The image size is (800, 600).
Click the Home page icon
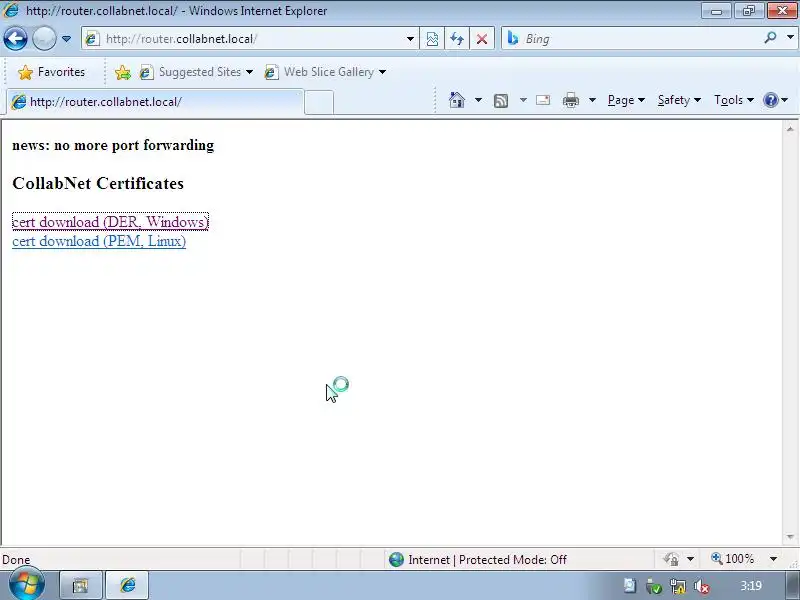(x=457, y=100)
